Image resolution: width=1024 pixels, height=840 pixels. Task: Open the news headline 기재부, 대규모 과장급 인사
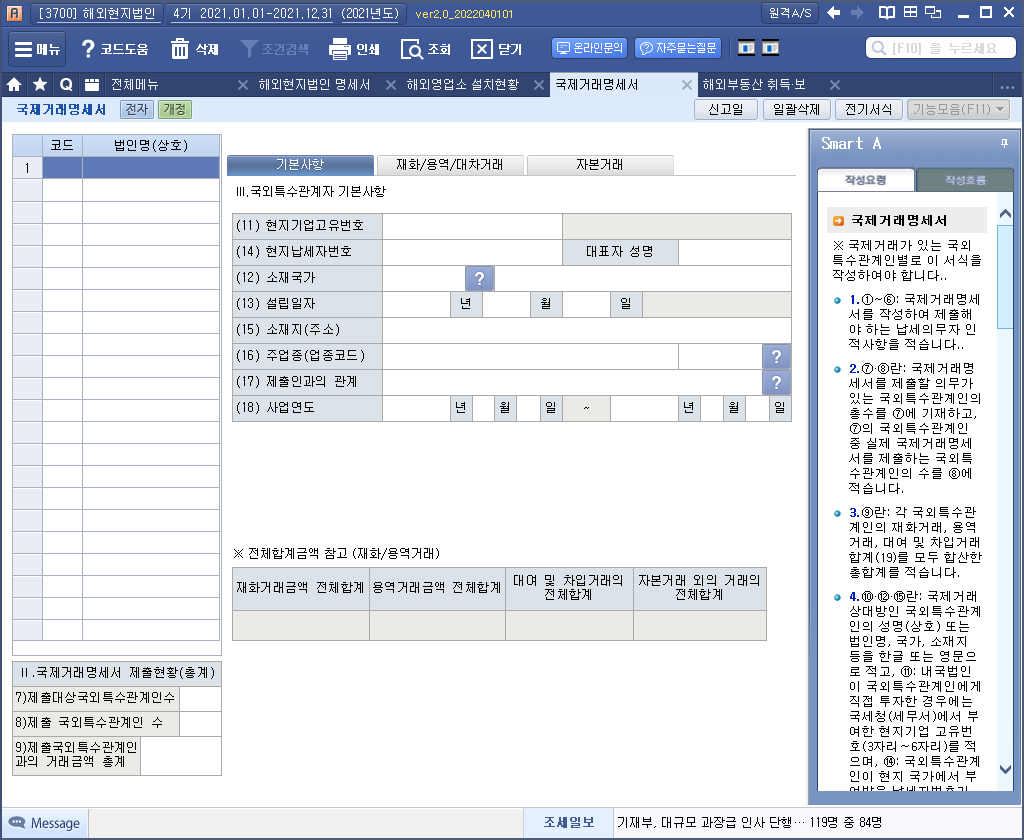pyautogui.click(x=749, y=822)
